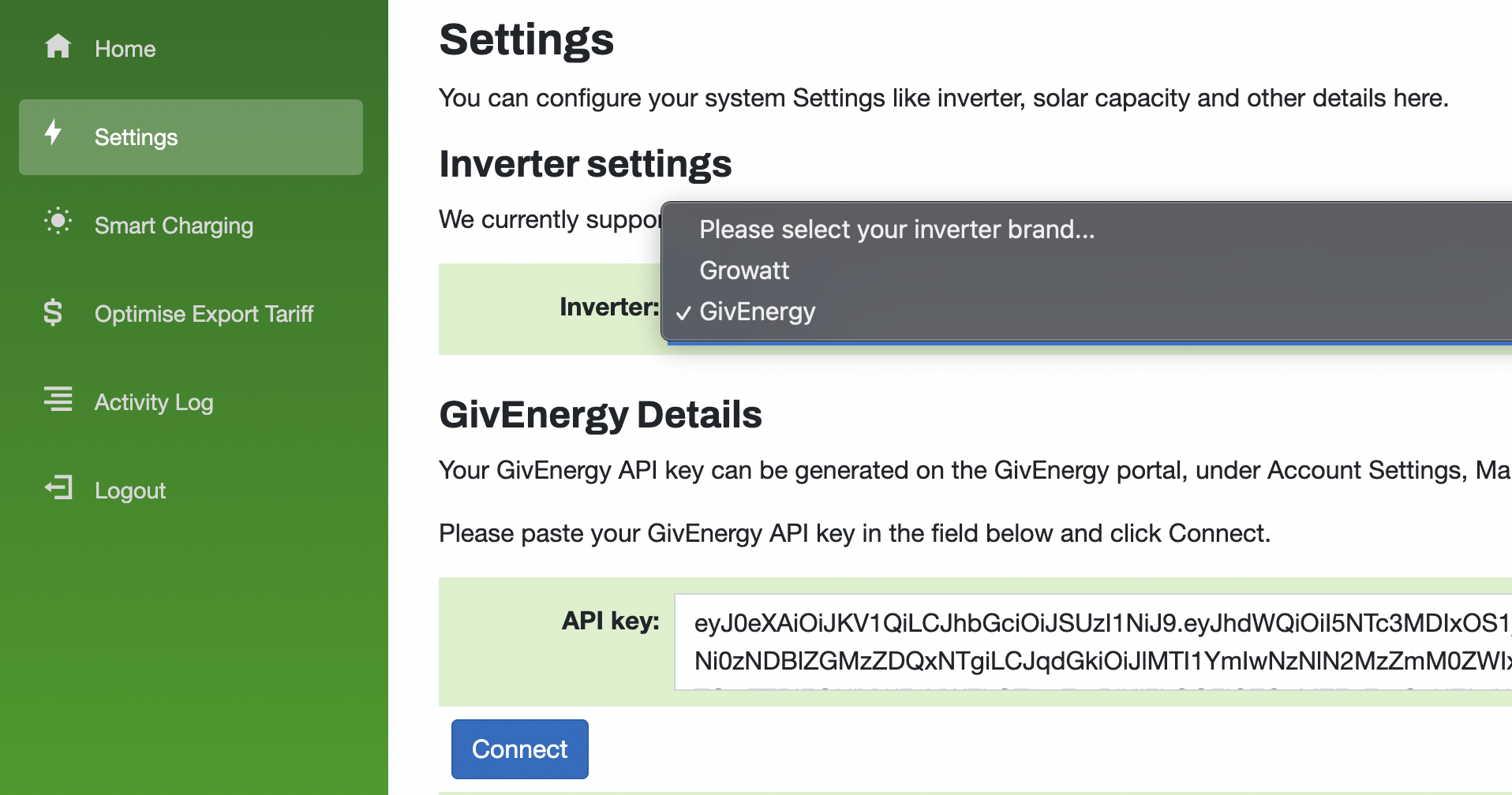Image resolution: width=1512 pixels, height=795 pixels.
Task: Open the Settings sidebar entry
Action: 191,137
